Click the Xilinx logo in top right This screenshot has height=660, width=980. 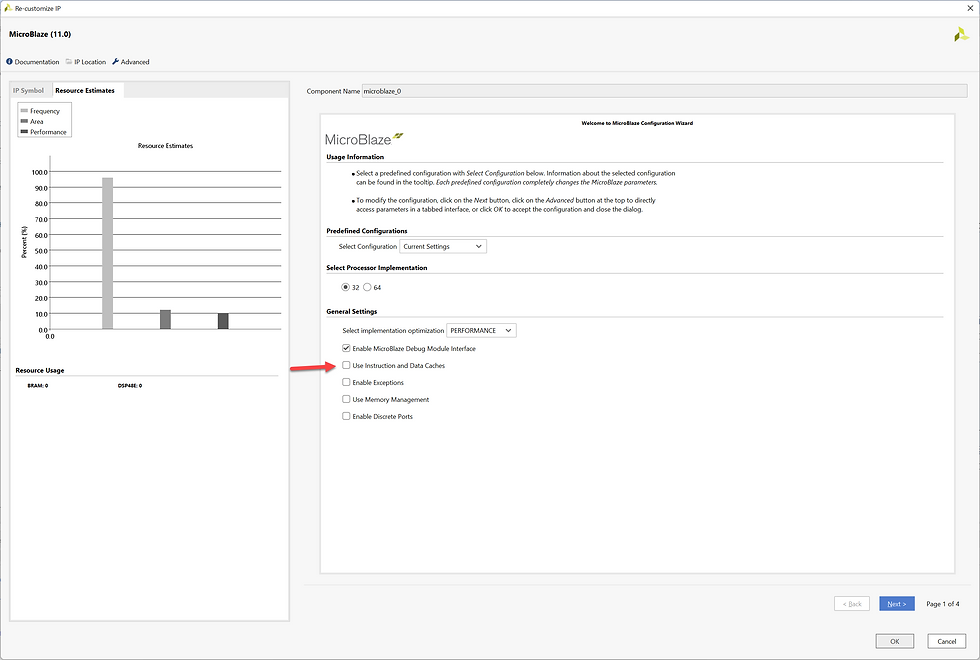point(961,34)
